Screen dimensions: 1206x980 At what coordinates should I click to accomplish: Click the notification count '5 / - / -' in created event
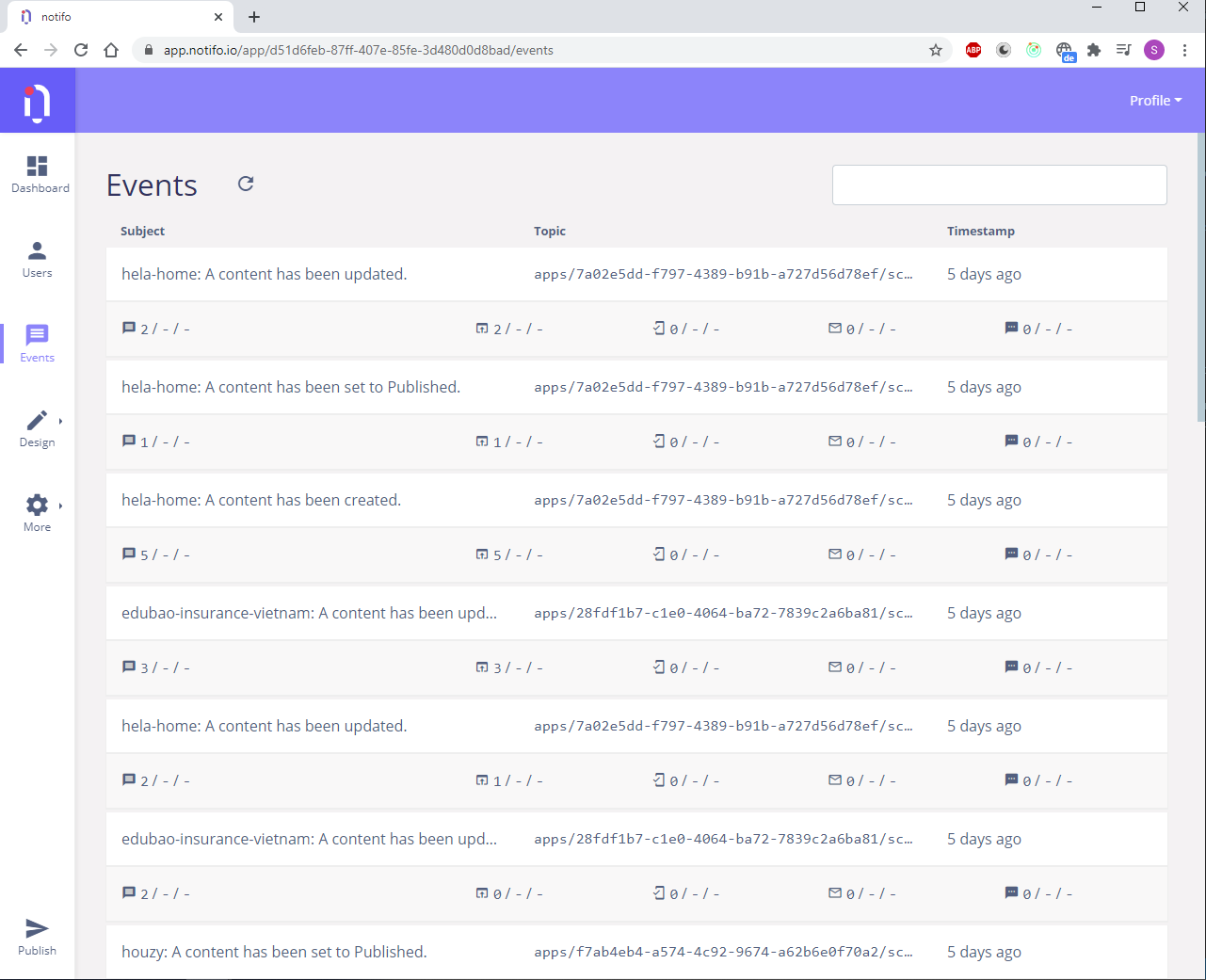[x=156, y=554]
